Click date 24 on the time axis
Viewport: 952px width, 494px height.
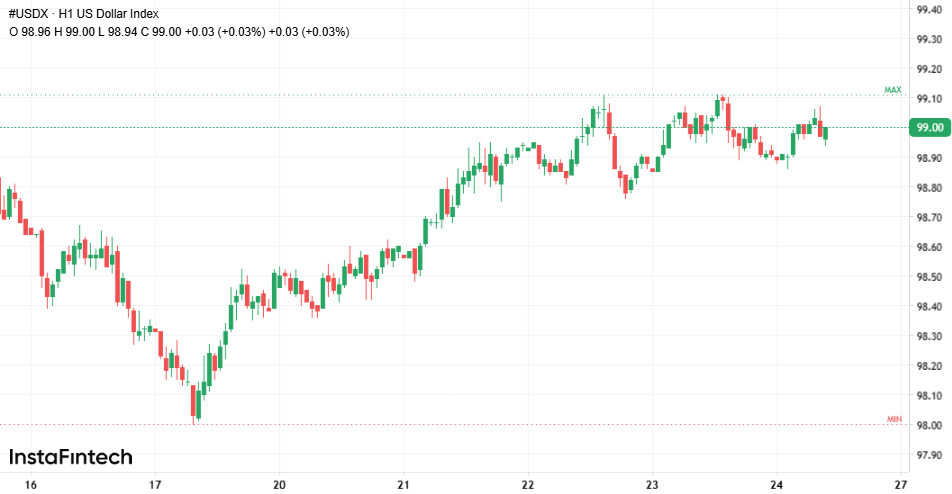(x=776, y=485)
